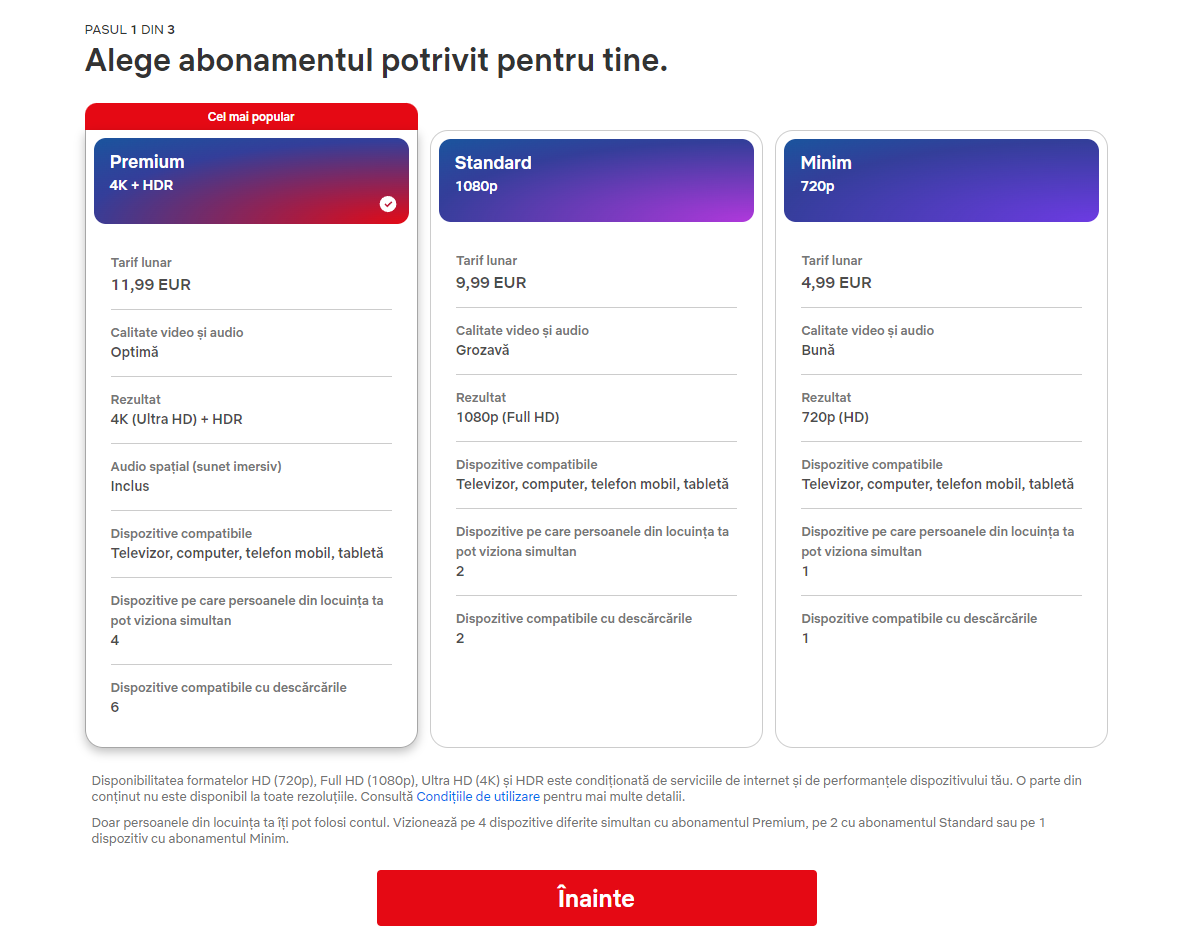Click the 4,99 EUR Minim monthly price
Image resolution: width=1177 pixels, height=933 pixels.
[x=836, y=282]
